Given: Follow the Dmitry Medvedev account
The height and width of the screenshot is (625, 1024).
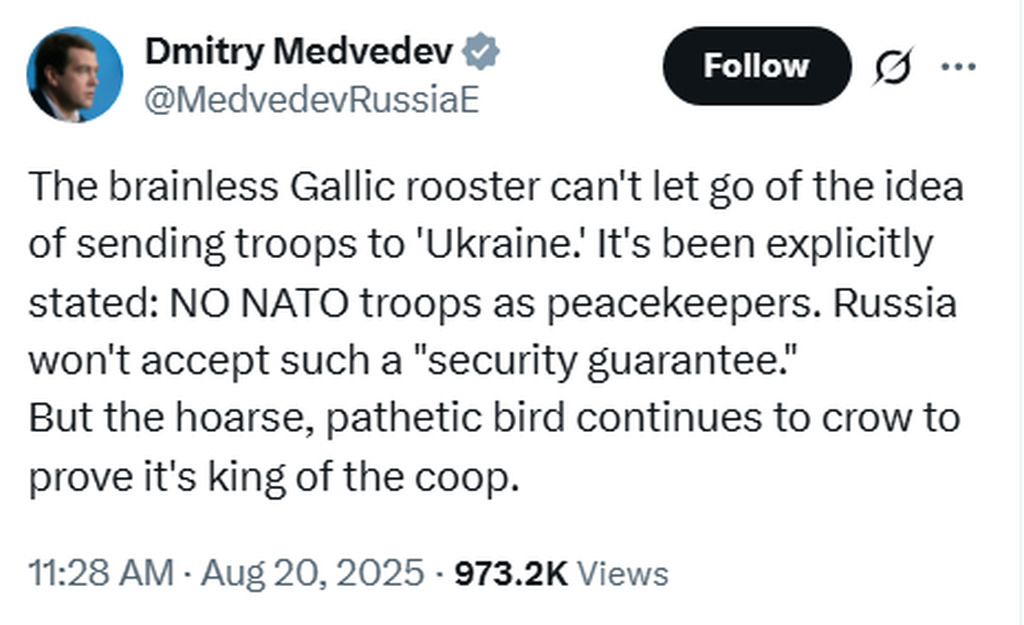Looking at the screenshot, I should click(755, 66).
